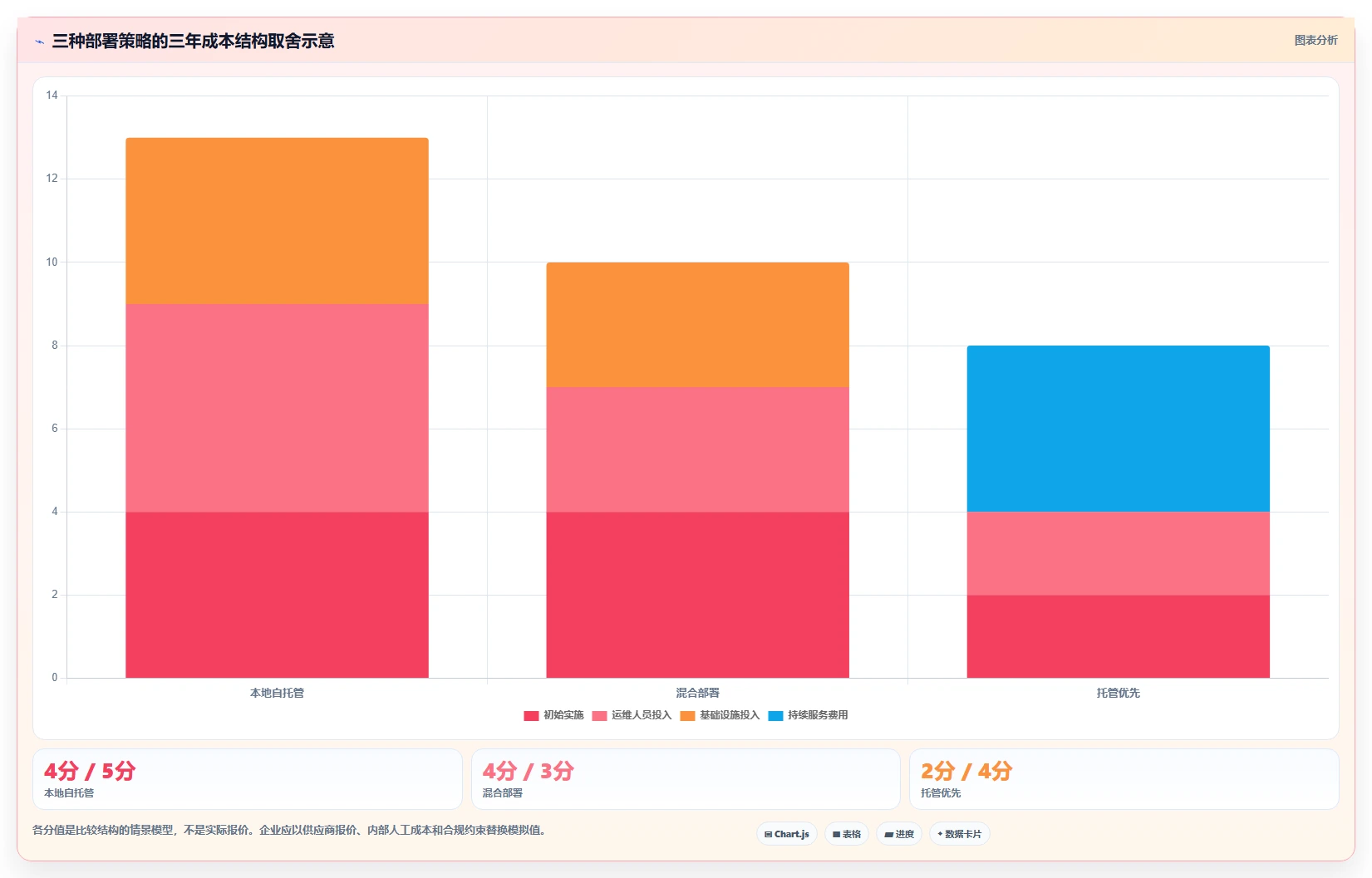Click the footnote starting 各分值是比较结构的情景模型

pos(289,830)
